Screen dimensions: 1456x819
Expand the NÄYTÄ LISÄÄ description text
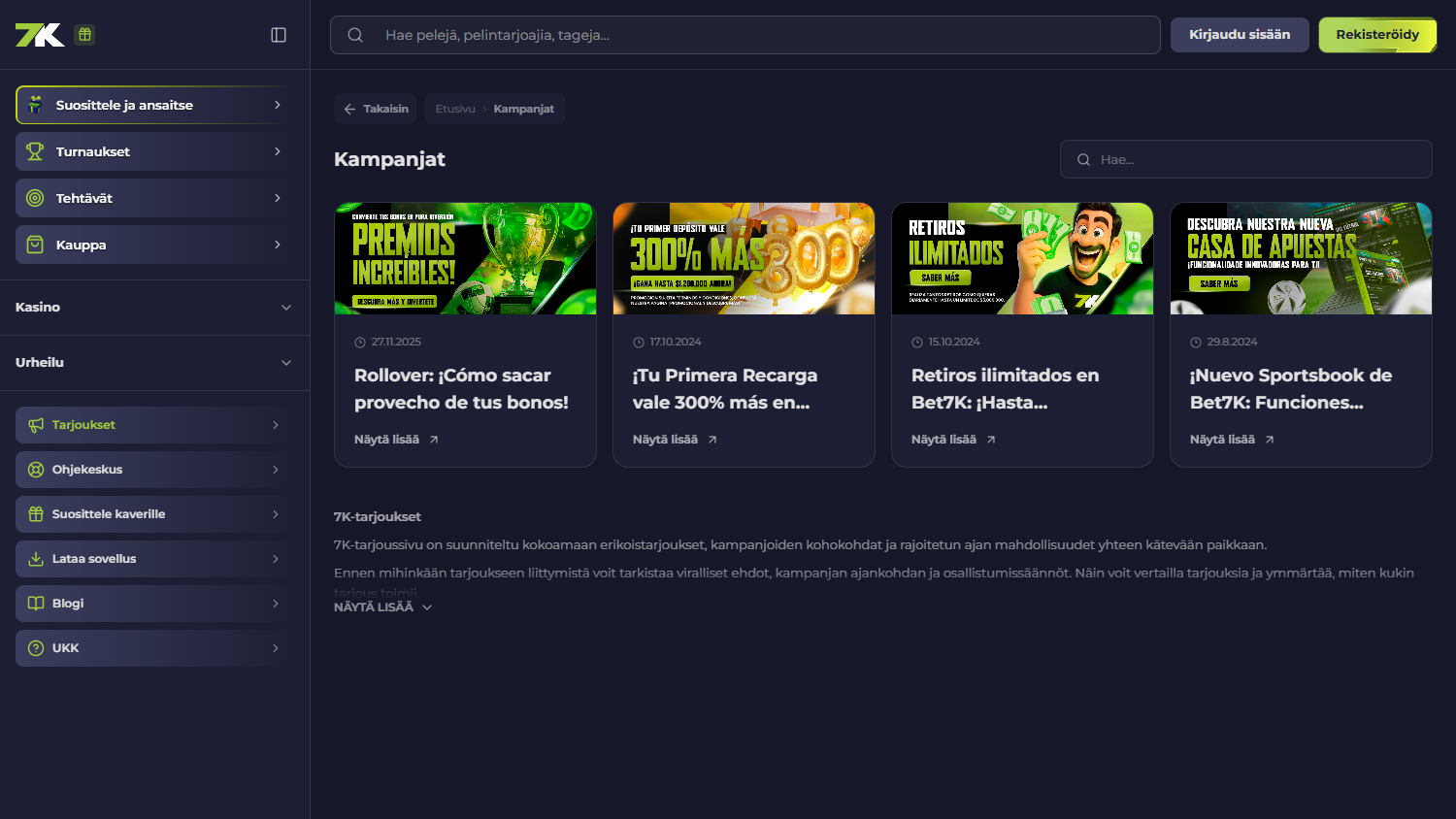(383, 607)
